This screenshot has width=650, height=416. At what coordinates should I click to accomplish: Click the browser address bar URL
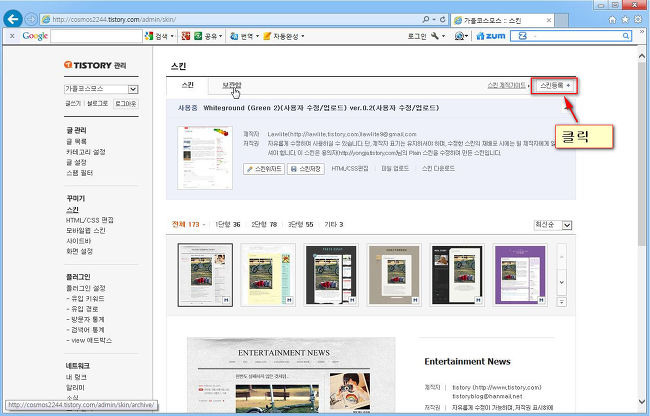coord(114,19)
